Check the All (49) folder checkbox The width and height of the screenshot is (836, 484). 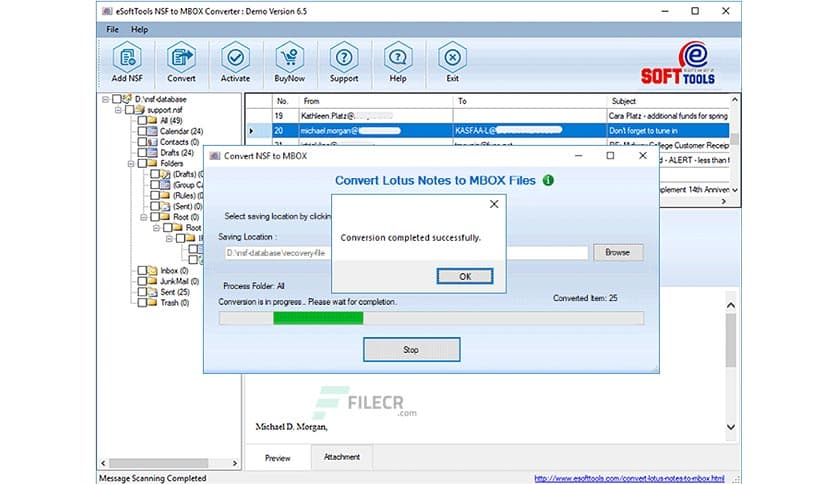pyautogui.click(x=142, y=120)
